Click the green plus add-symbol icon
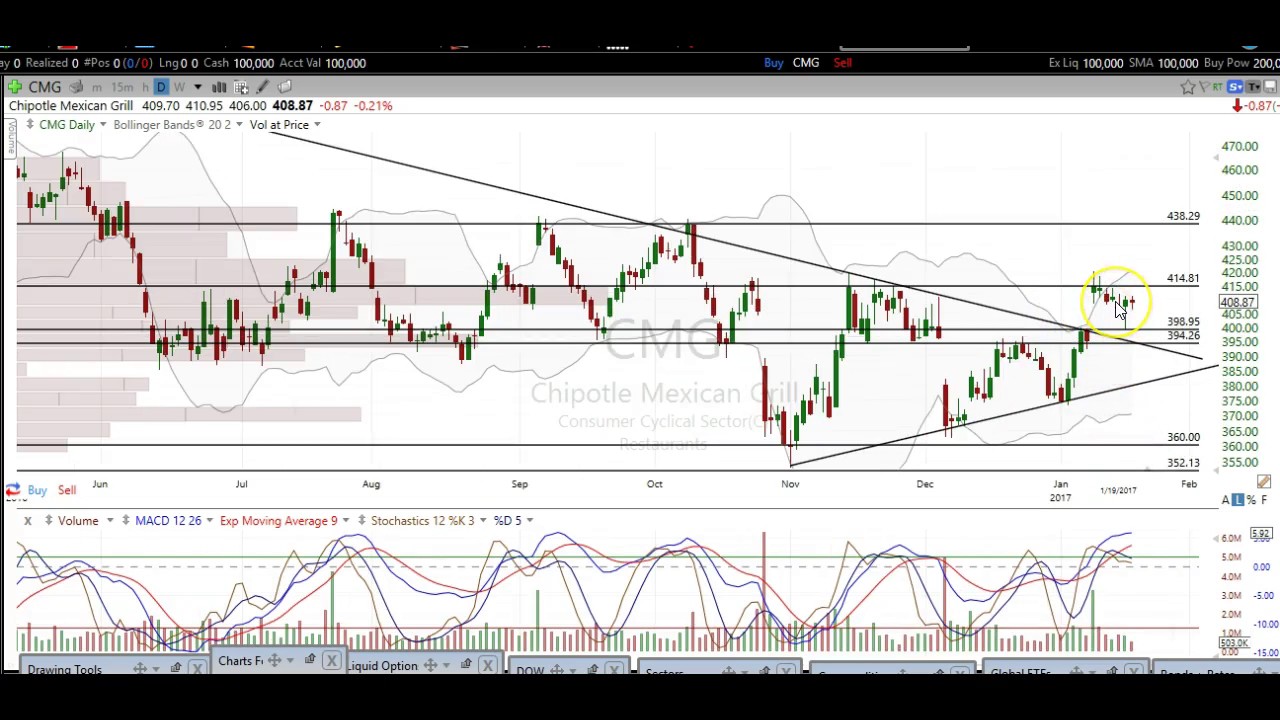 (x=14, y=87)
